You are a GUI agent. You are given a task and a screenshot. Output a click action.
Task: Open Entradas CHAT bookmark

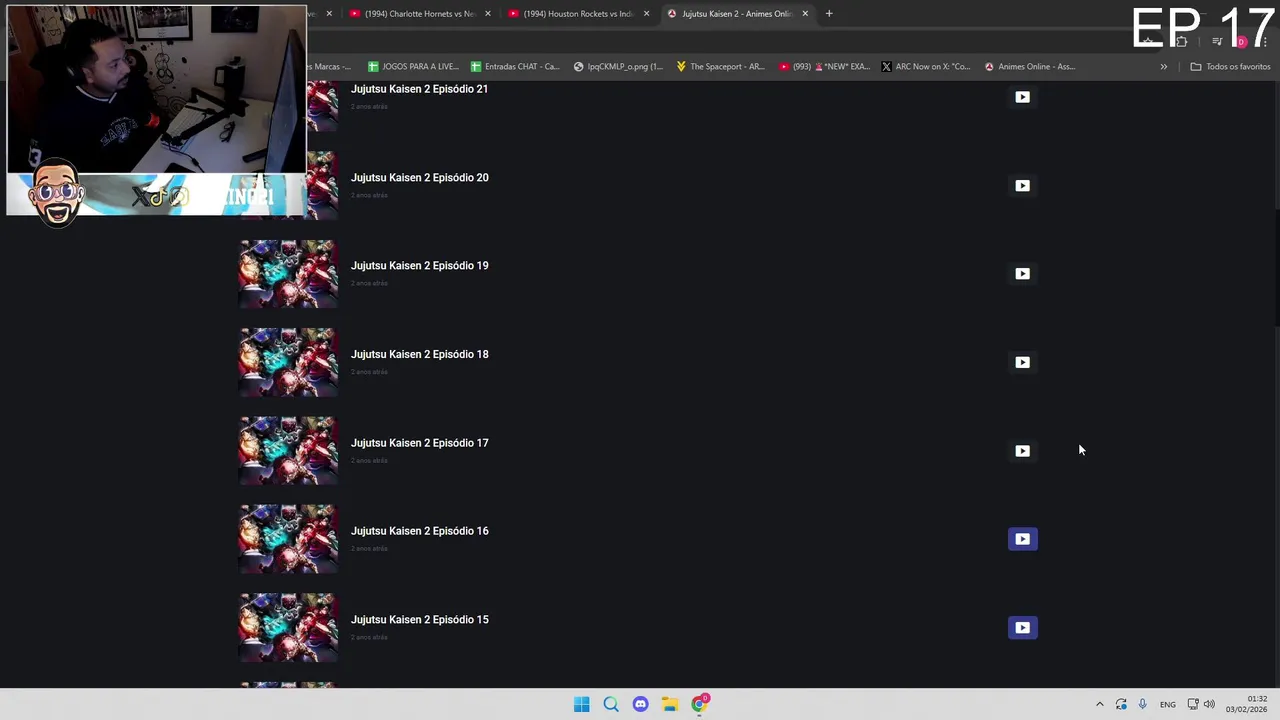[514, 67]
